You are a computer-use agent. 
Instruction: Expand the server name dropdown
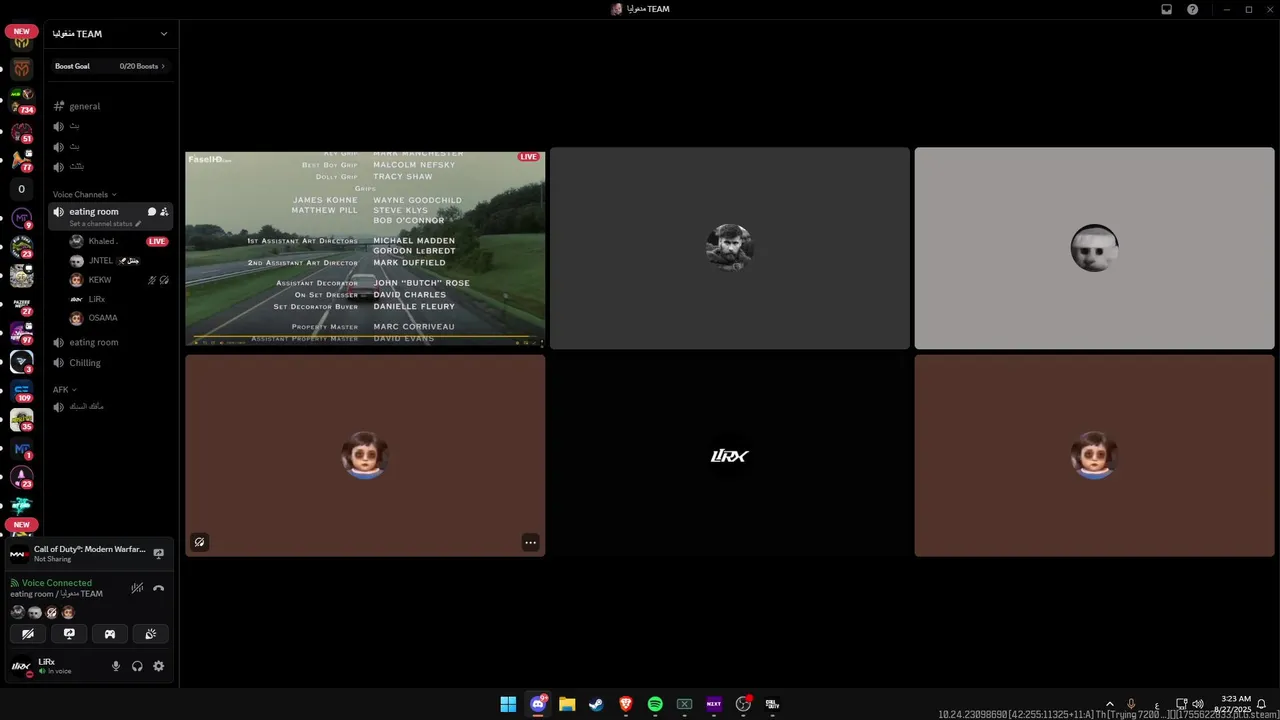click(164, 34)
